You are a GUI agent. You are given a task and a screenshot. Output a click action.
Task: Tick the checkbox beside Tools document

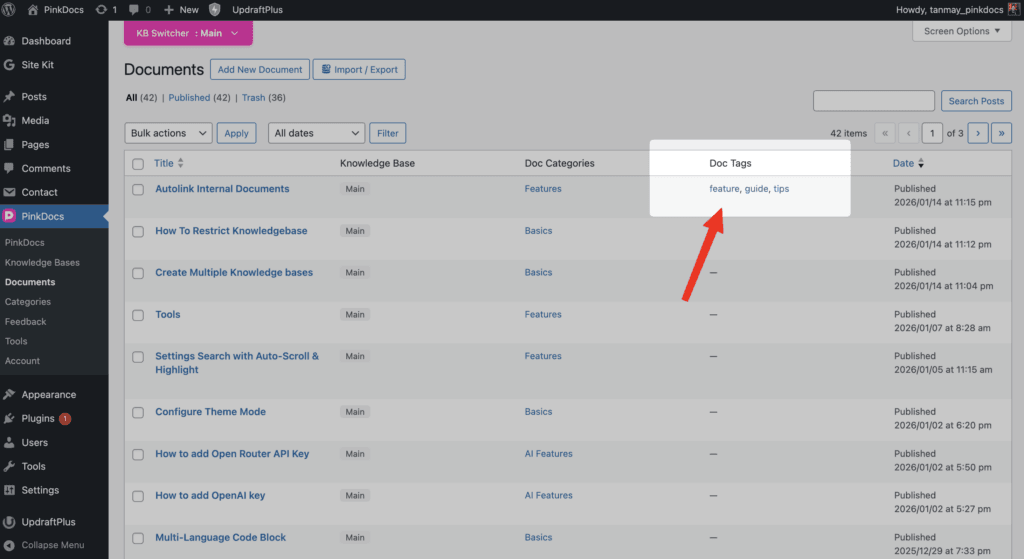pos(138,315)
